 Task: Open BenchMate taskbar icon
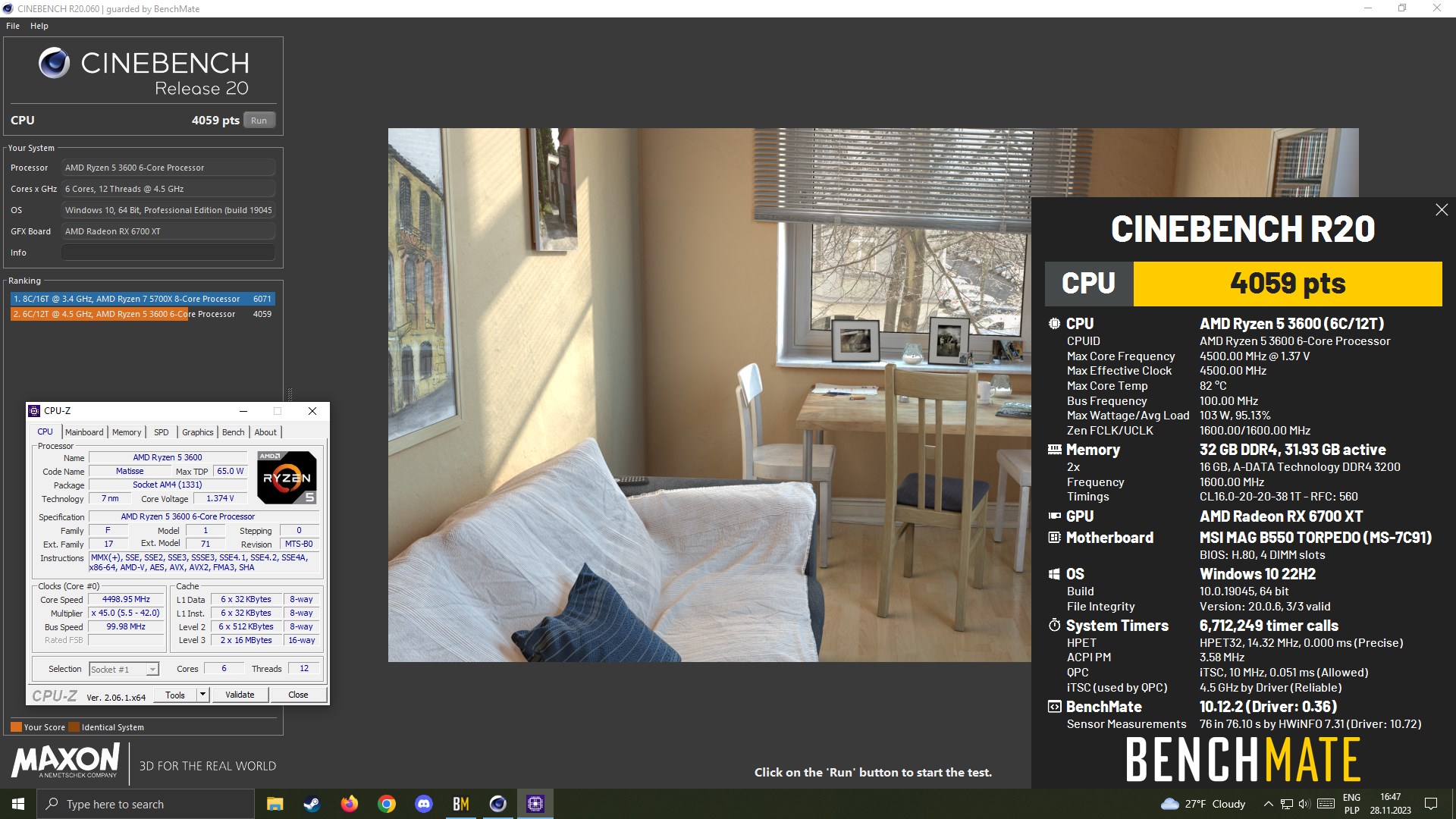click(460, 804)
